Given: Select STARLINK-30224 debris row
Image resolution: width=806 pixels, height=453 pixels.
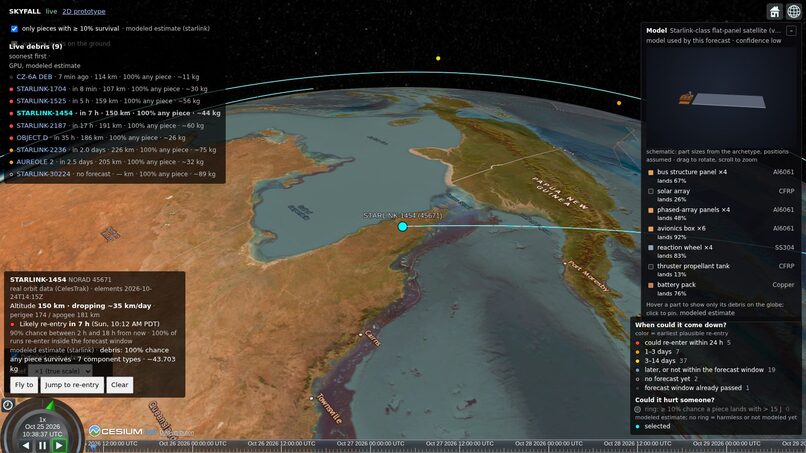Looking at the screenshot, I should [113, 174].
